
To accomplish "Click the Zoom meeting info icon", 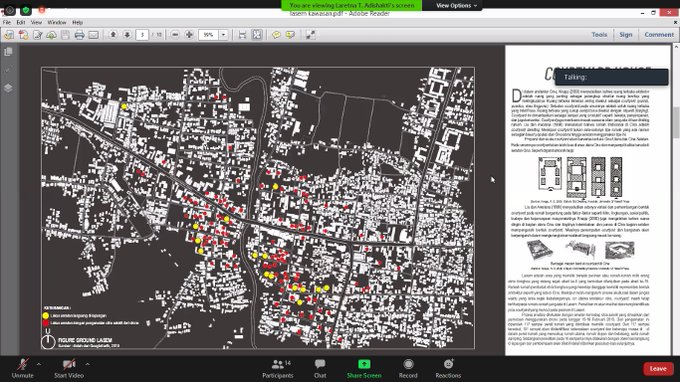I will pyautogui.click(x=10, y=10).
